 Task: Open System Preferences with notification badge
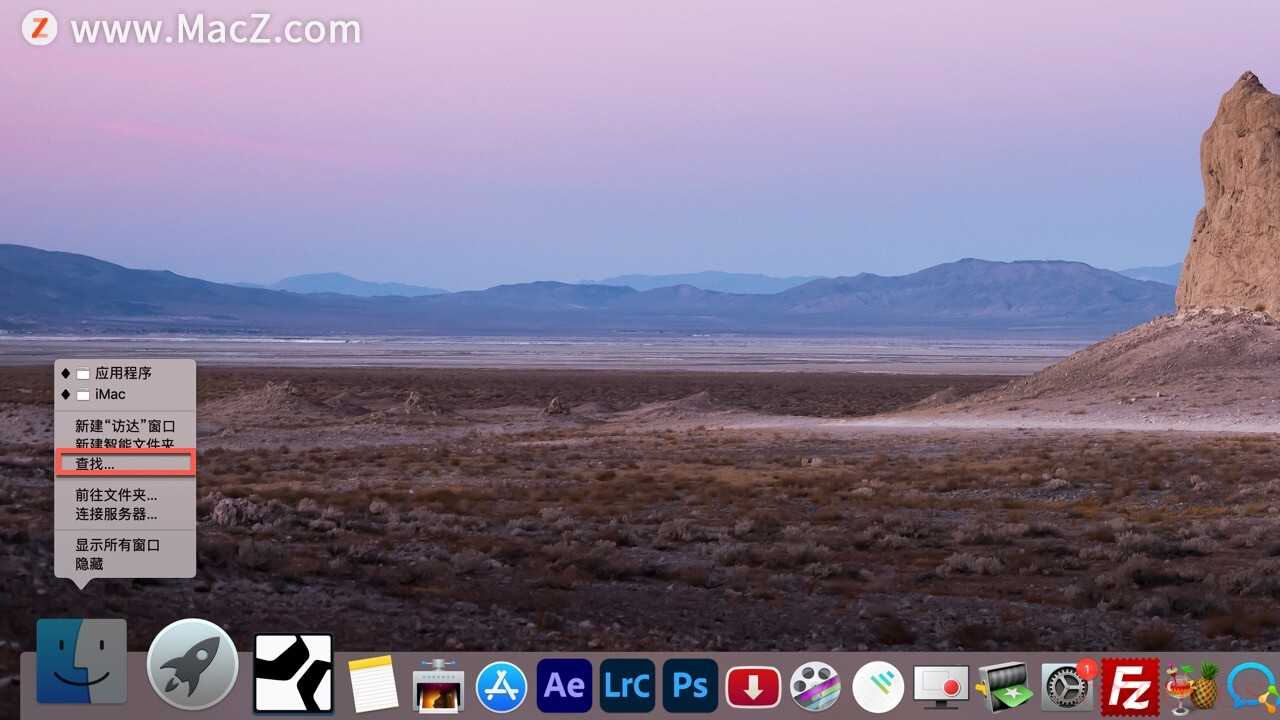pos(1067,686)
